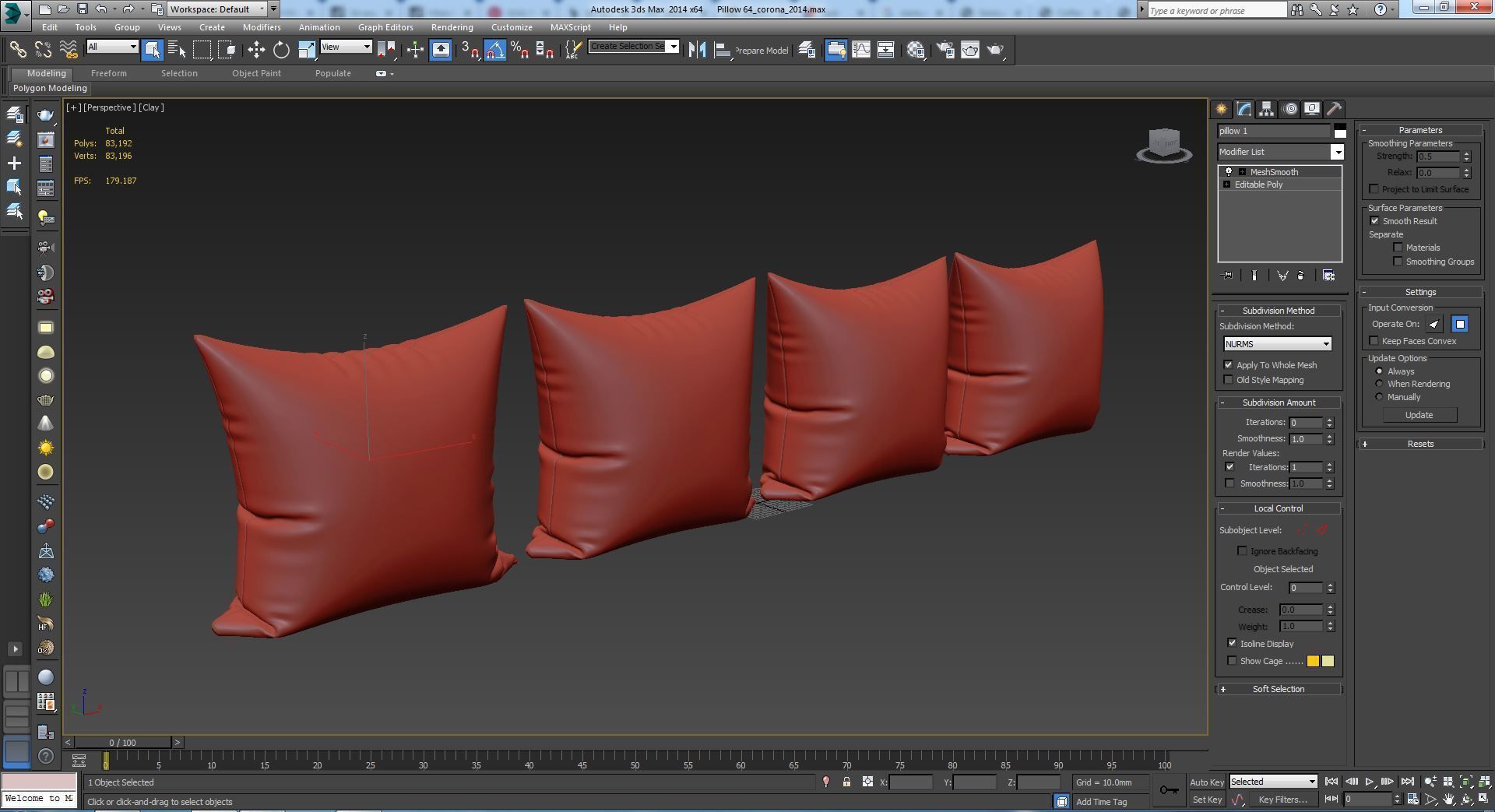The height and width of the screenshot is (812, 1495).
Task: Click the Mirror tool icon
Action: tap(697, 50)
